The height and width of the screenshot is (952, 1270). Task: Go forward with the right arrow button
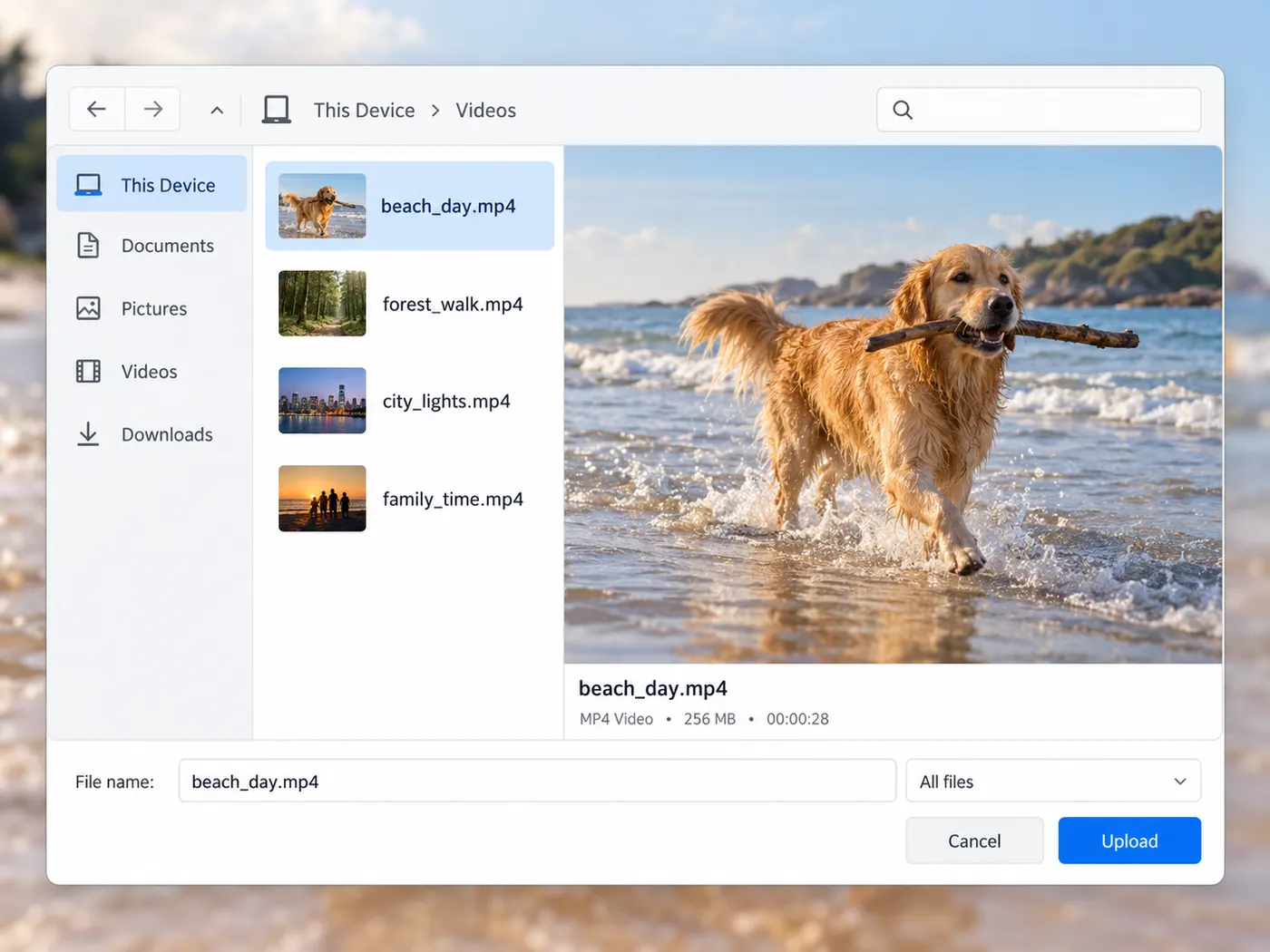point(152,110)
